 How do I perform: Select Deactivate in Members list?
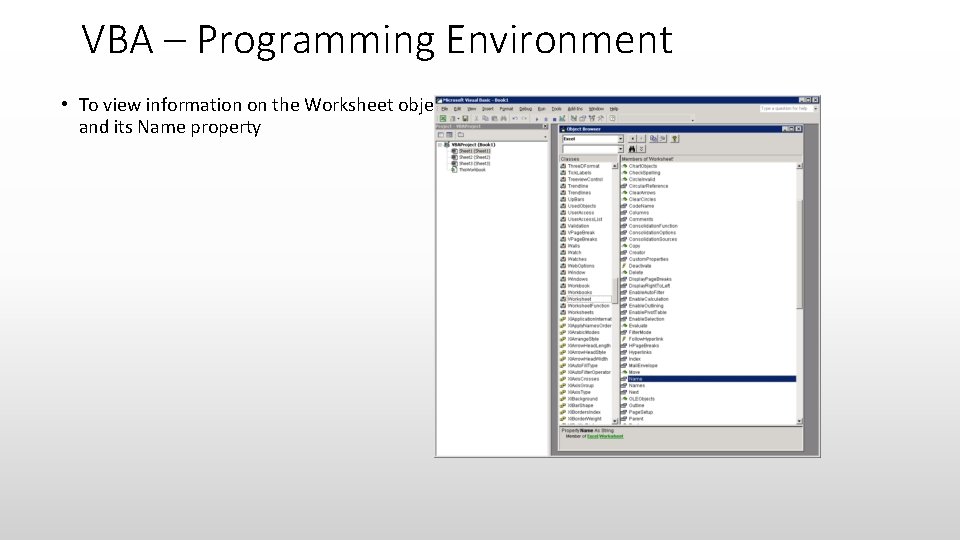[640, 266]
